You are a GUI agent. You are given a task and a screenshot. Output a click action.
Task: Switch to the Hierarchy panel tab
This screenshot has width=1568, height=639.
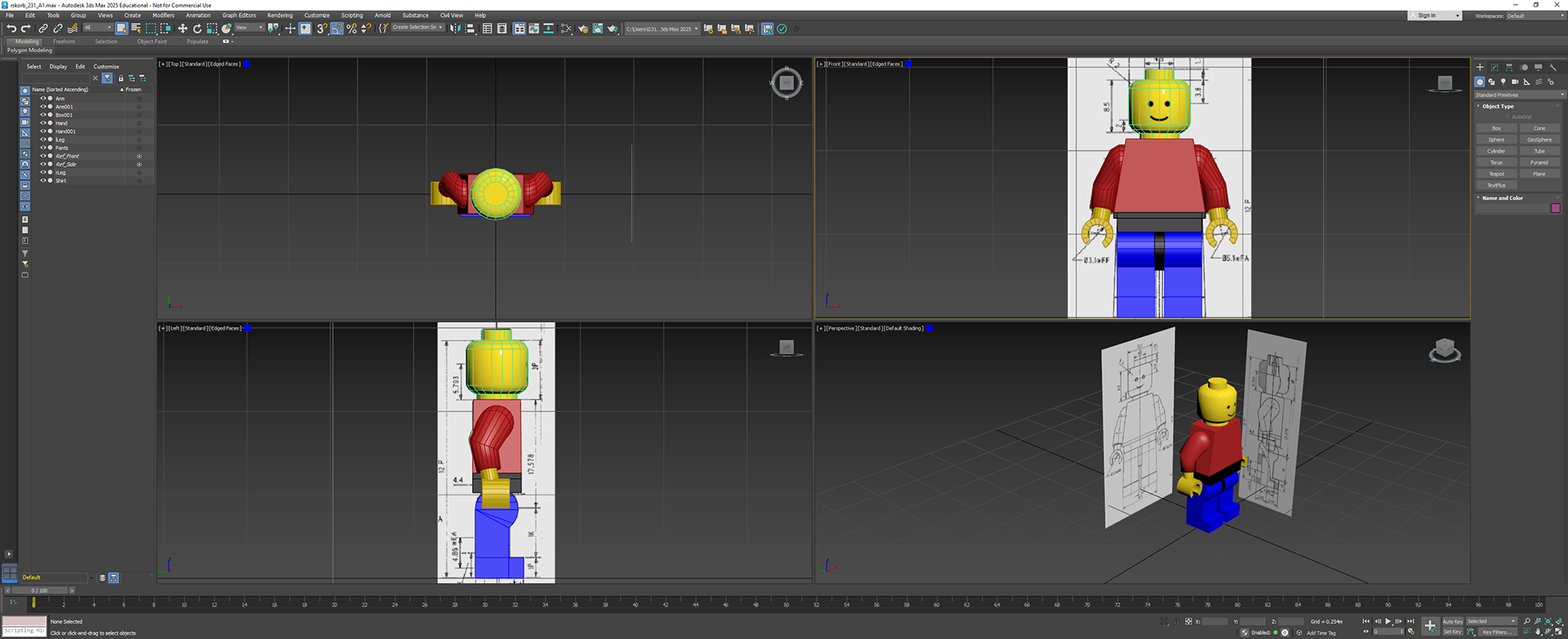click(x=1509, y=67)
